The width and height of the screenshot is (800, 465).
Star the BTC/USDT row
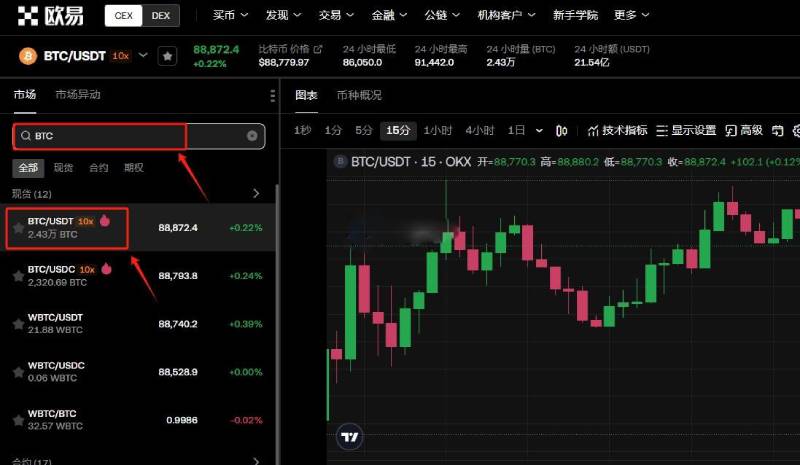18,228
